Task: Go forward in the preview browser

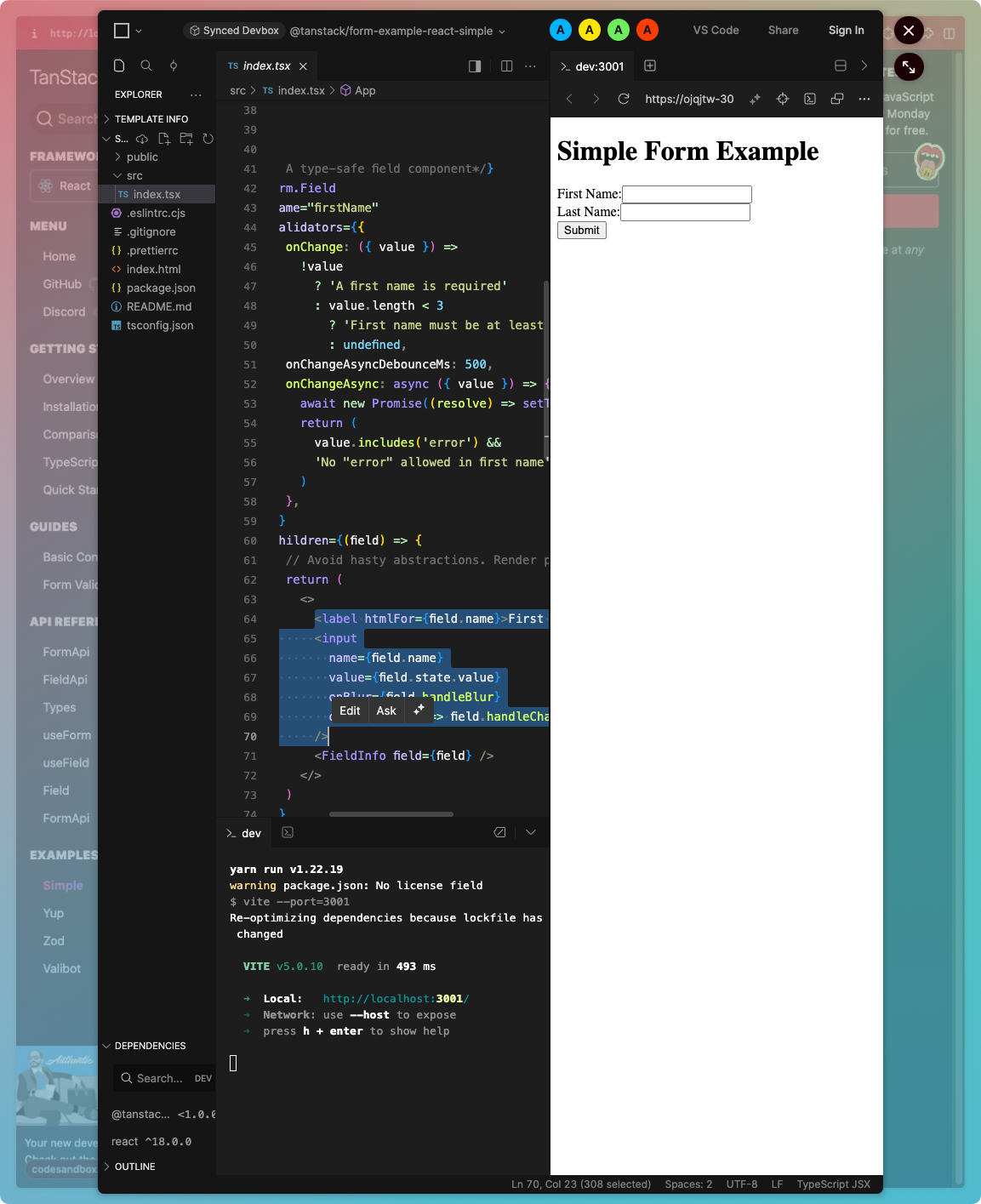Action: (596, 99)
